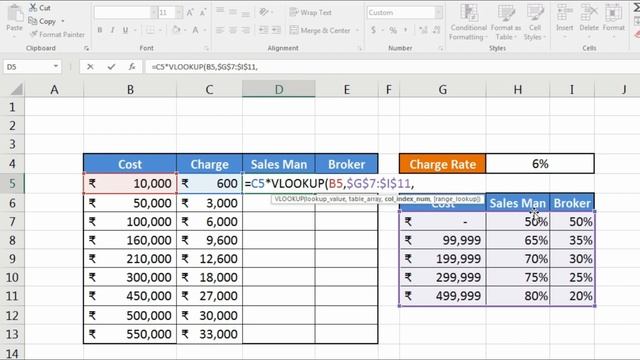Image resolution: width=640 pixels, height=360 pixels.
Task: Toggle Underline formatting
Action: click(x=125, y=30)
